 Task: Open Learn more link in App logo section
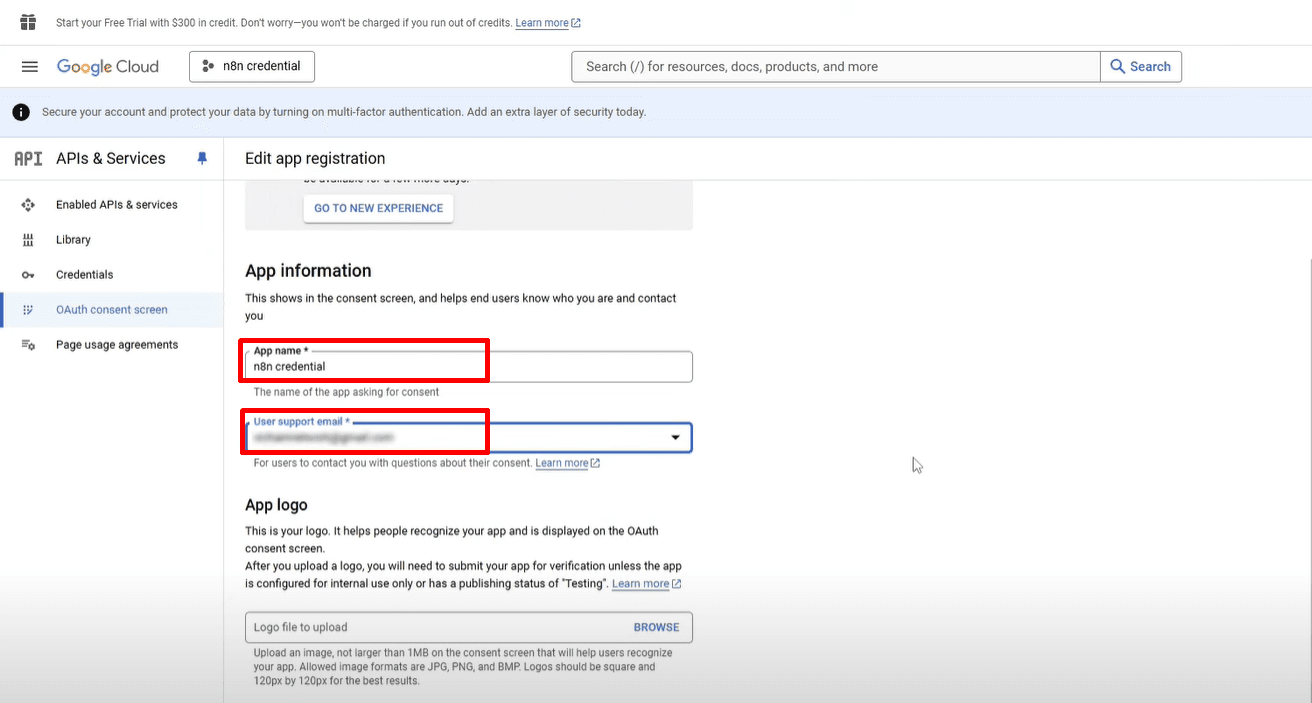[x=646, y=584]
